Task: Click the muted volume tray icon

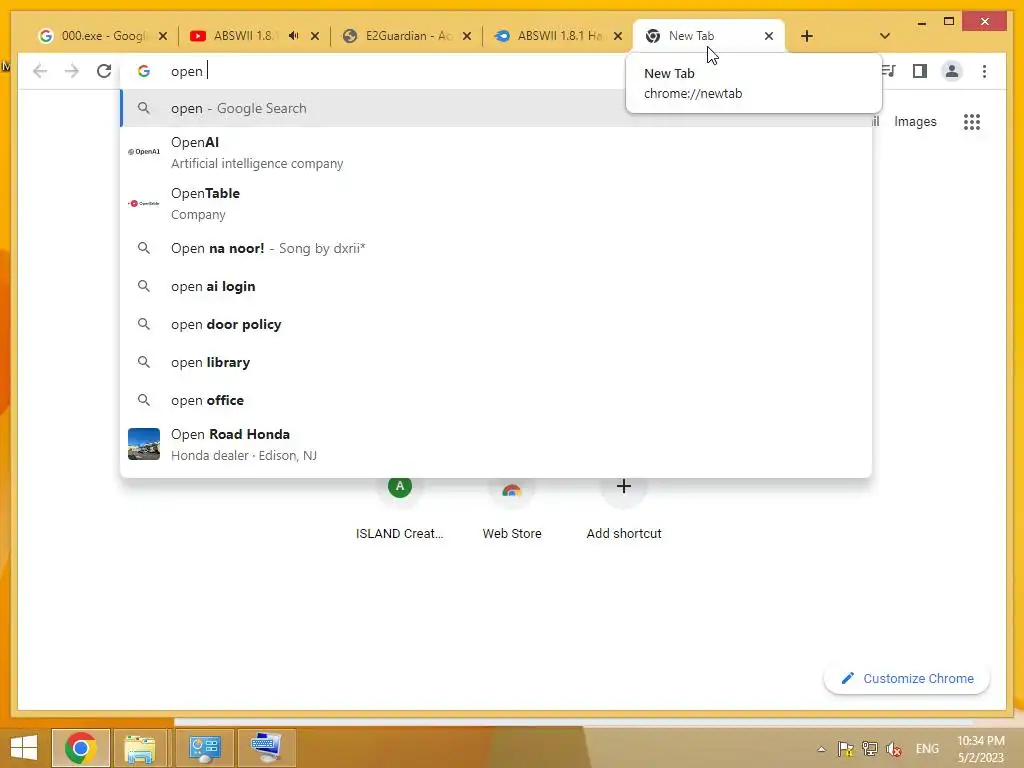Action: pyautogui.click(x=893, y=748)
